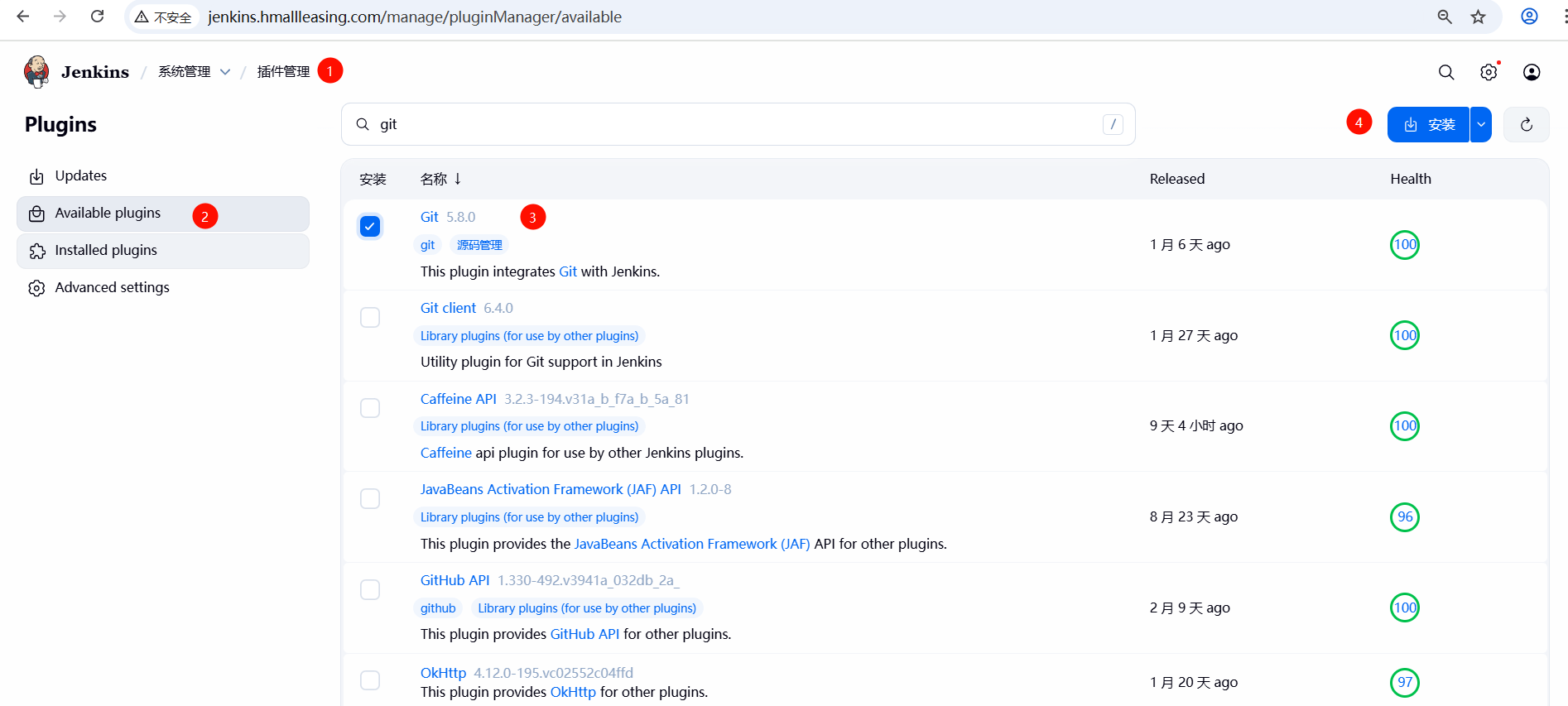The width and height of the screenshot is (1568, 706).
Task: Click the health score 96 indicator
Action: coord(1405,517)
